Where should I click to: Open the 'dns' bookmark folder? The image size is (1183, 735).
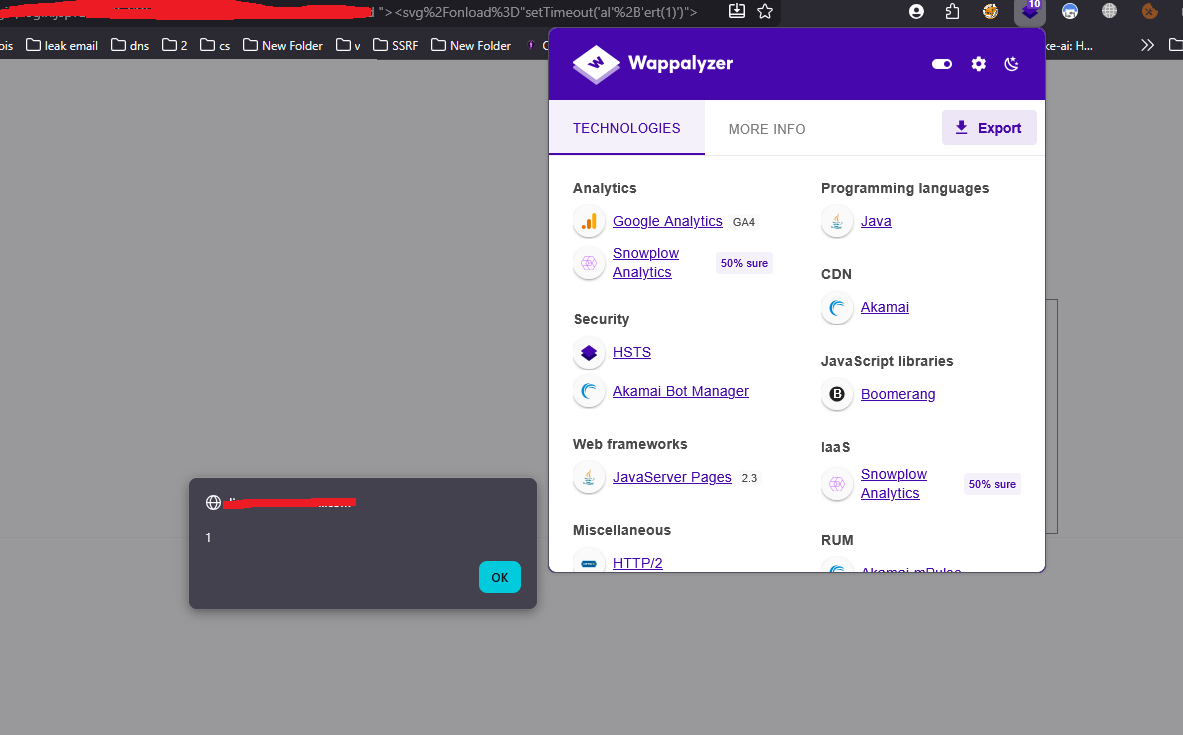pos(130,45)
